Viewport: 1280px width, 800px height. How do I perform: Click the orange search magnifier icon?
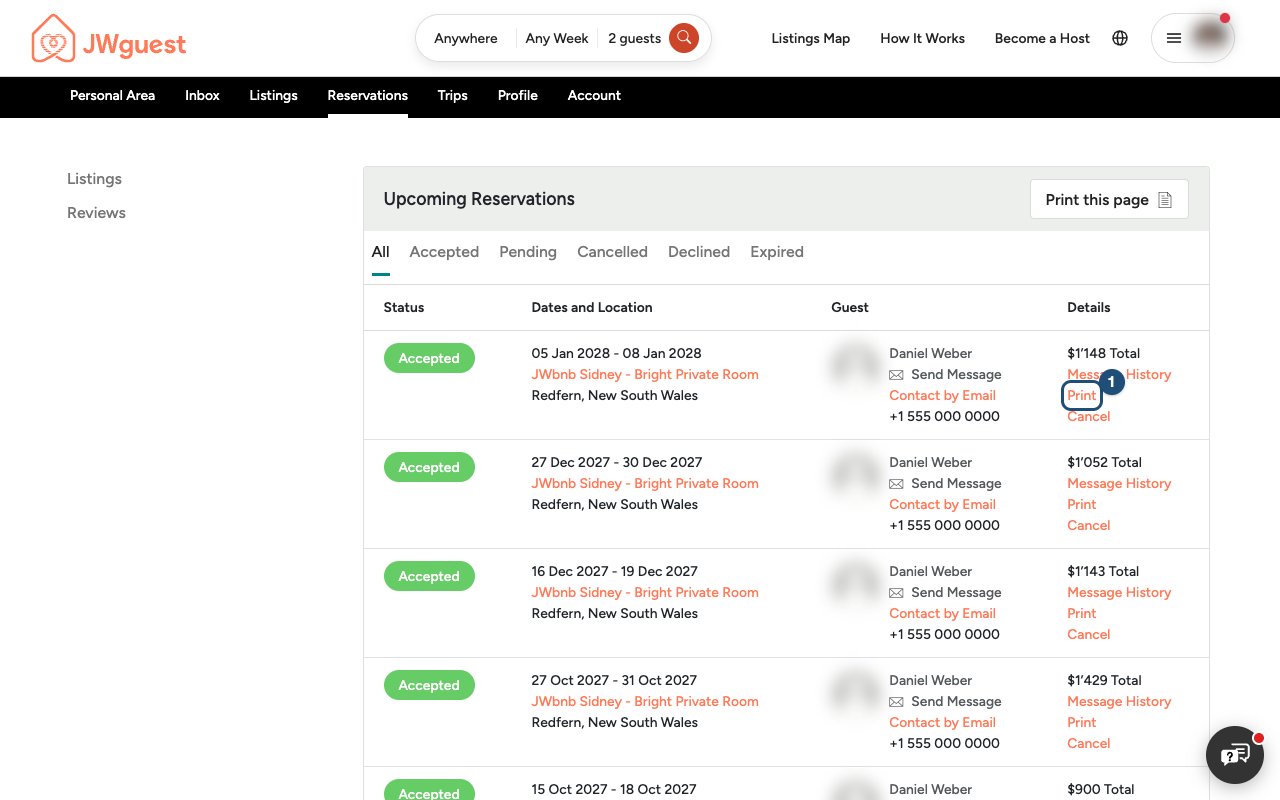click(x=684, y=38)
